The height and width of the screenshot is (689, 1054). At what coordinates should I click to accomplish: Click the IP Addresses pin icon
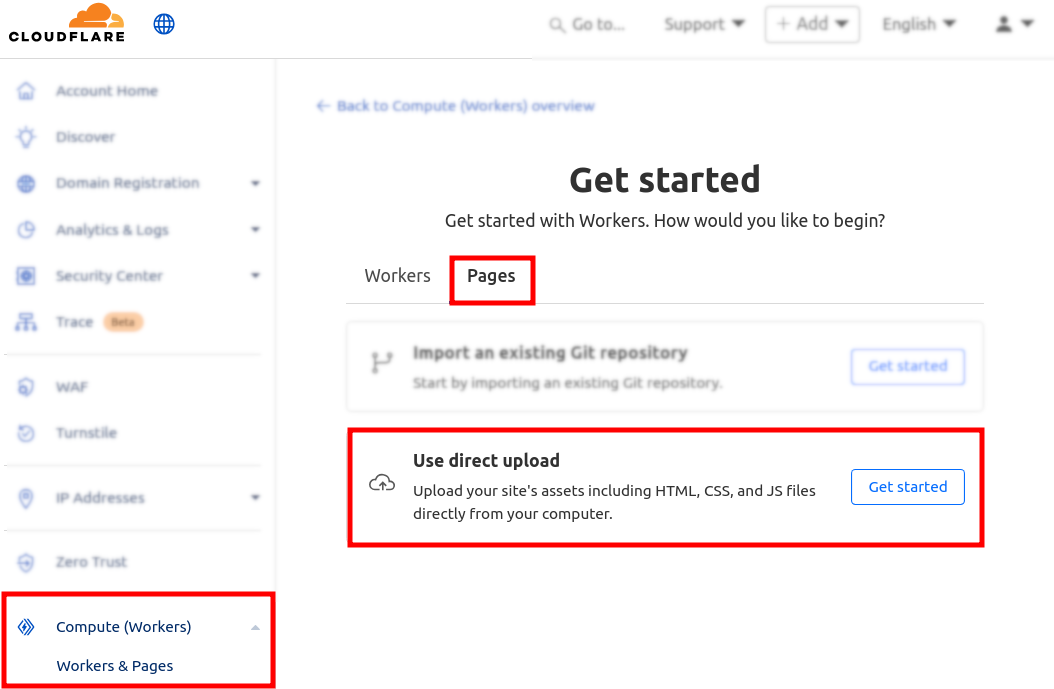[x=26, y=498]
